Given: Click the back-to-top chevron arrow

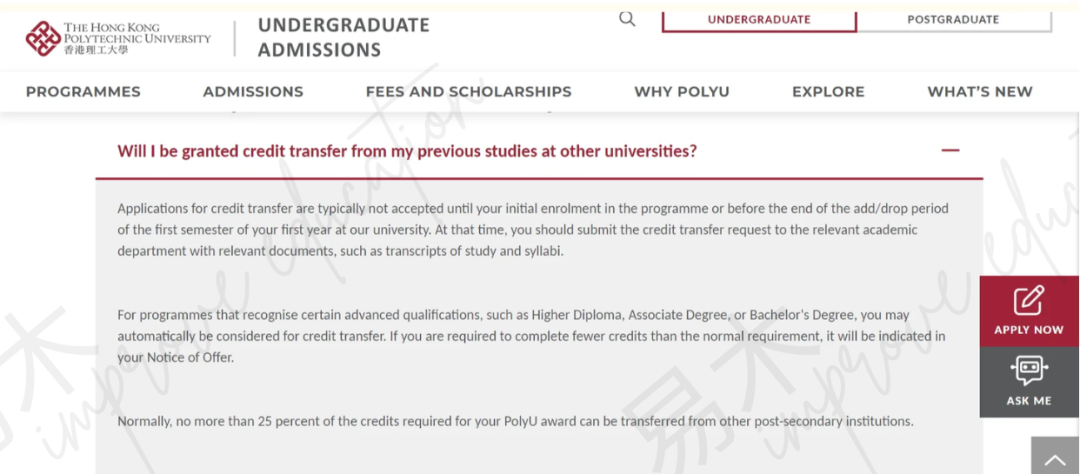Looking at the screenshot, I should (1055, 460).
